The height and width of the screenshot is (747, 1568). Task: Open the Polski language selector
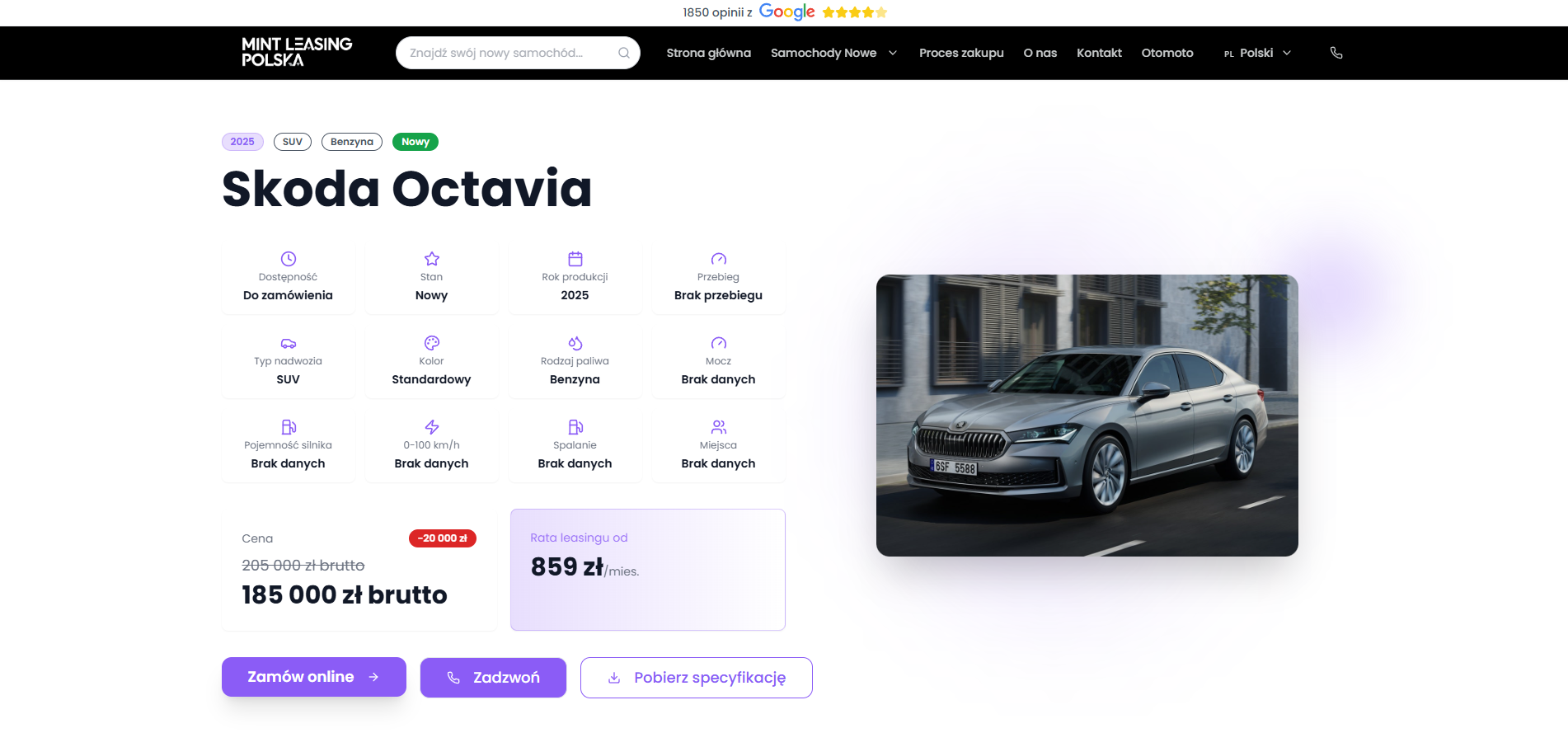(1257, 53)
